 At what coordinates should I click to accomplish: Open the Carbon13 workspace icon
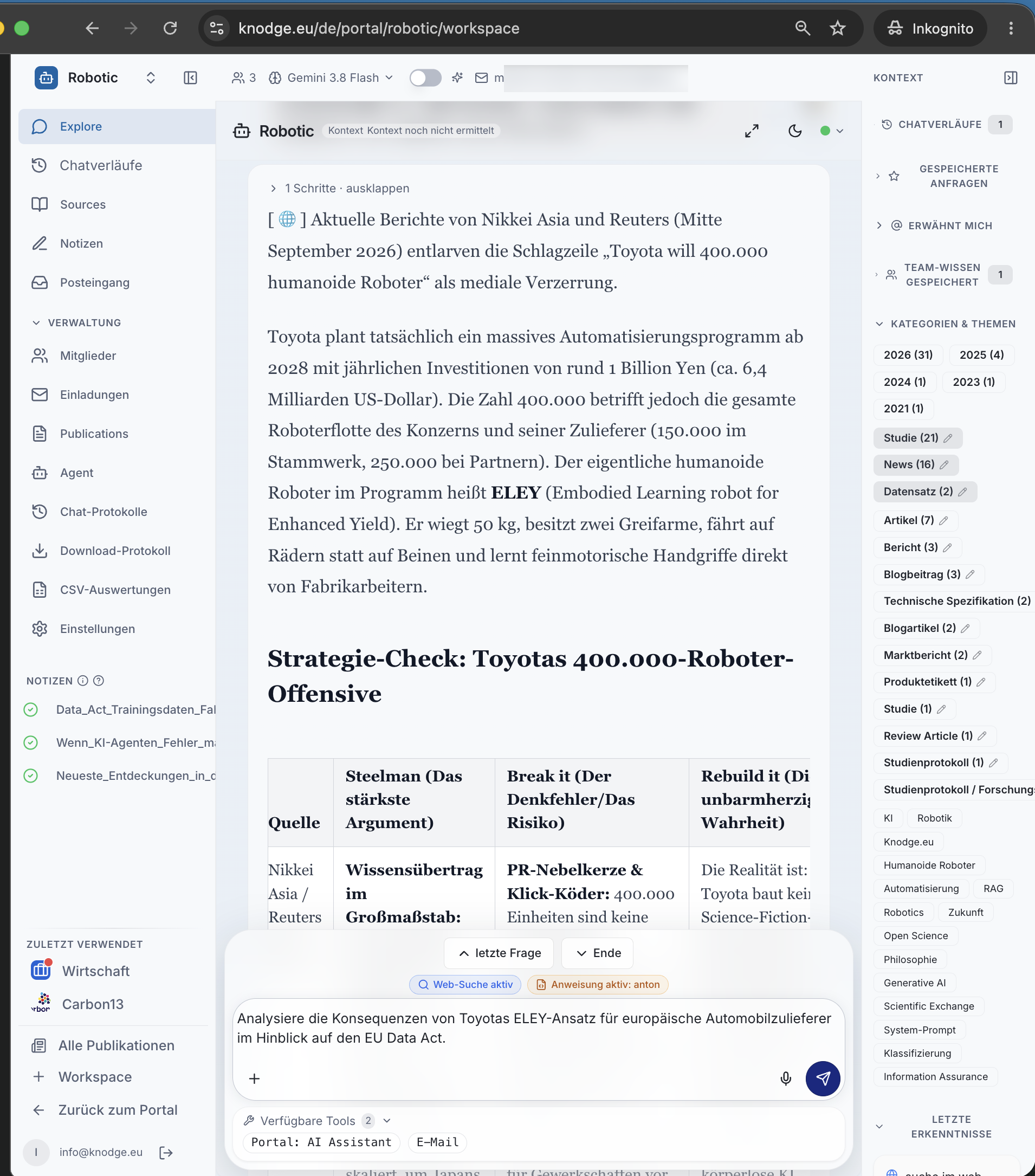point(41,1004)
